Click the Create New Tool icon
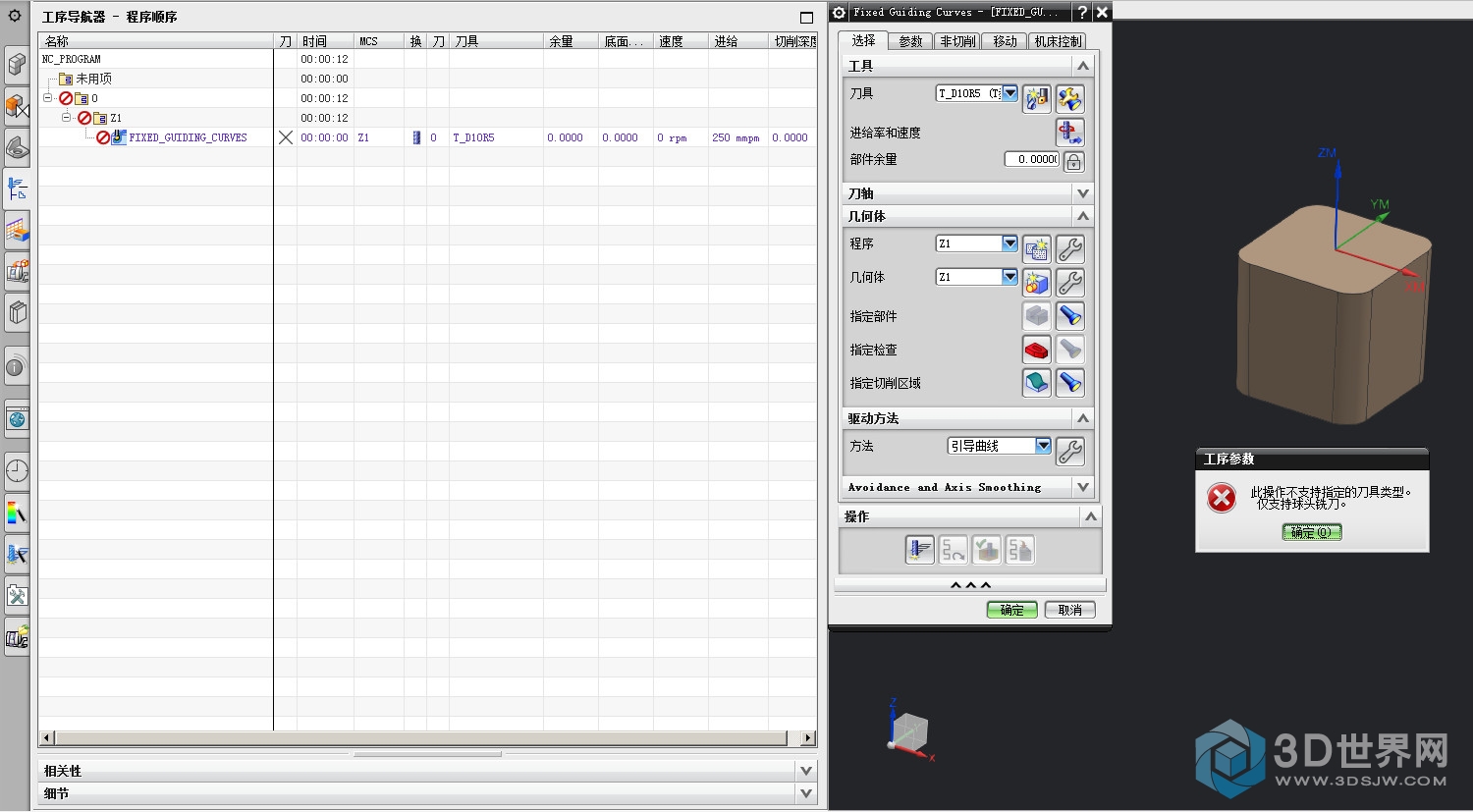Screen dimensions: 1473x812 (1037, 98)
